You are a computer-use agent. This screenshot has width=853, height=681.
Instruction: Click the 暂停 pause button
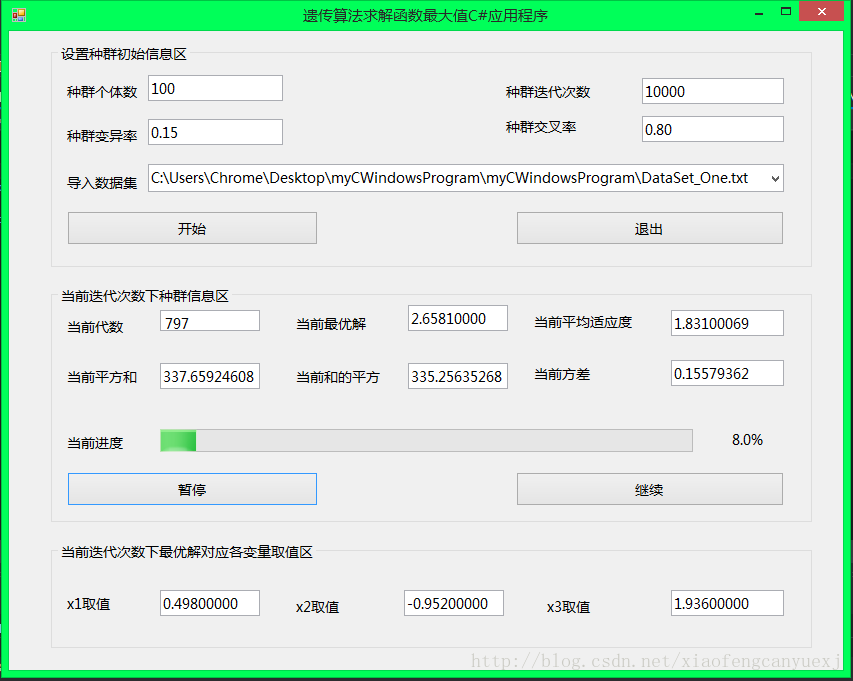[192, 489]
